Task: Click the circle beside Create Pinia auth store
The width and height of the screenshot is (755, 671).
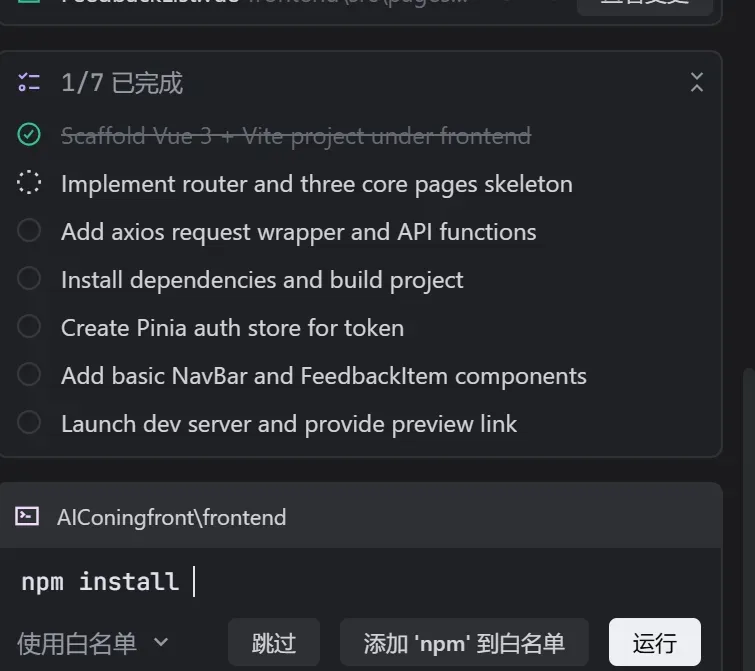Action: 29,327
